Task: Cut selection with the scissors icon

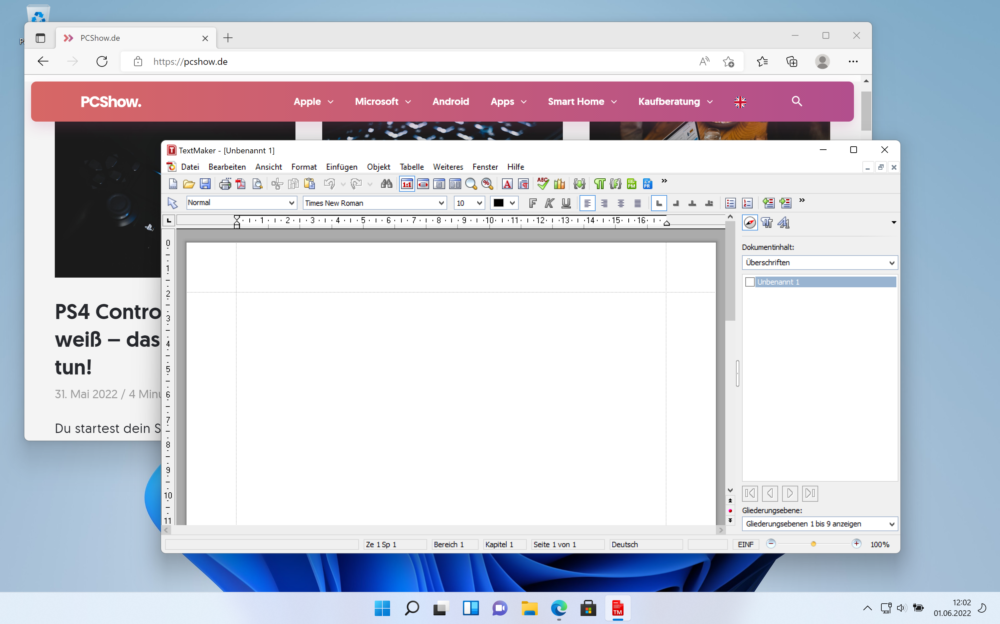Action: tap(277, 184)
